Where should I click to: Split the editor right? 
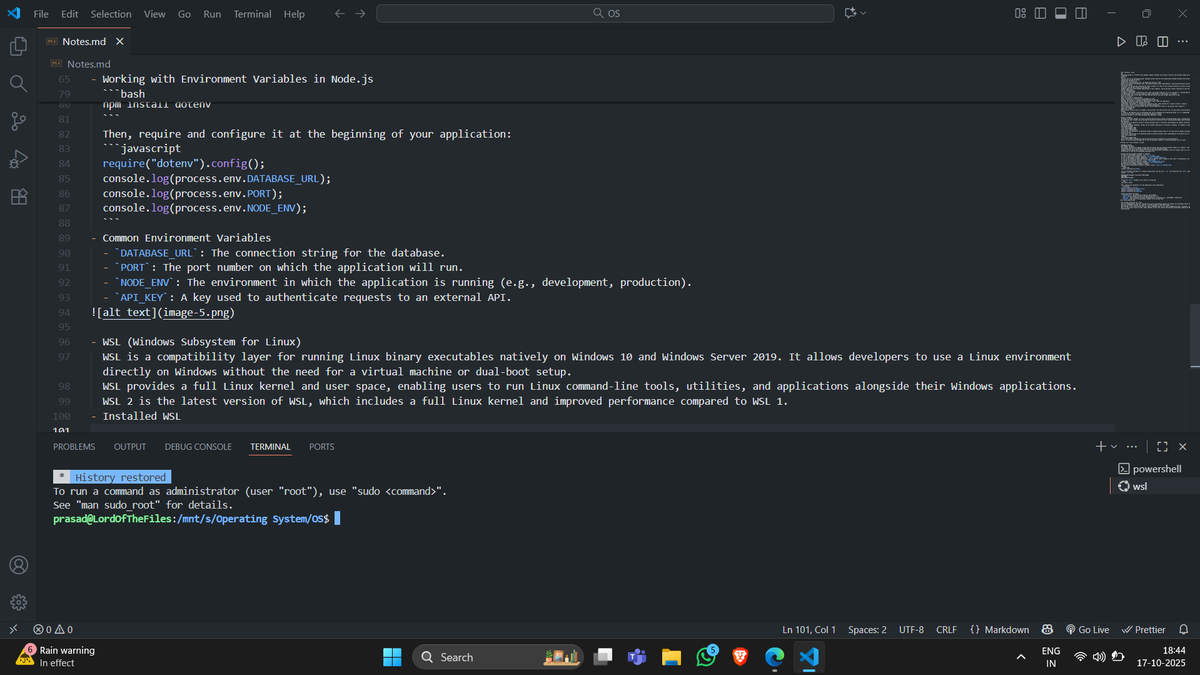click(x=1162, y=42)
